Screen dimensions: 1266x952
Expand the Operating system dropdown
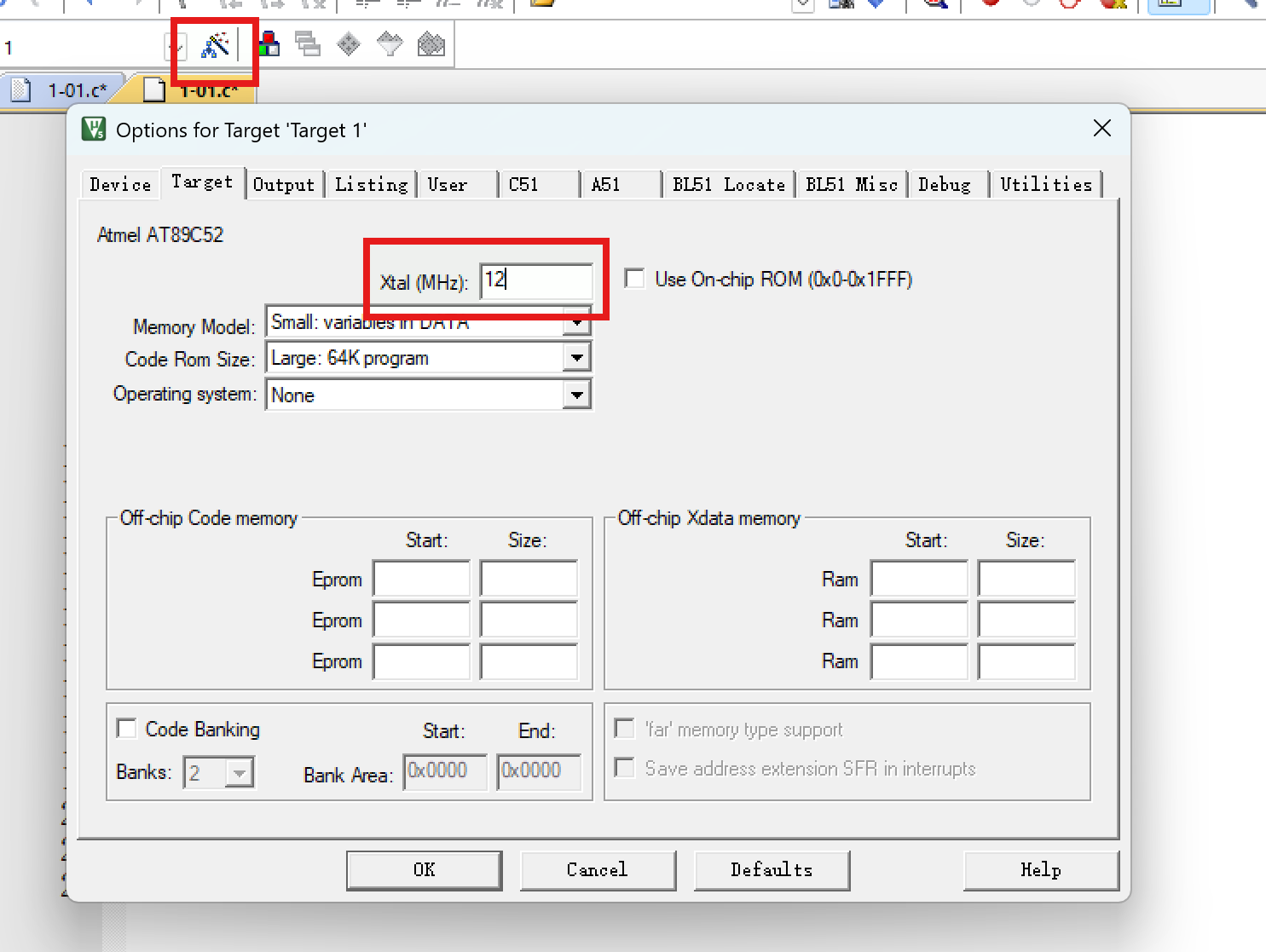pyautogui.click(x=577, y=395)
